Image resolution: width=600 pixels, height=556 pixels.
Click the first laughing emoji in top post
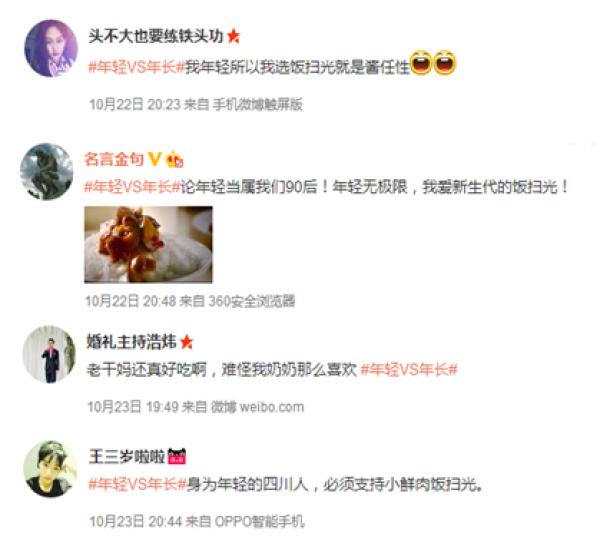pyautogui.click(x=421, y=63)
